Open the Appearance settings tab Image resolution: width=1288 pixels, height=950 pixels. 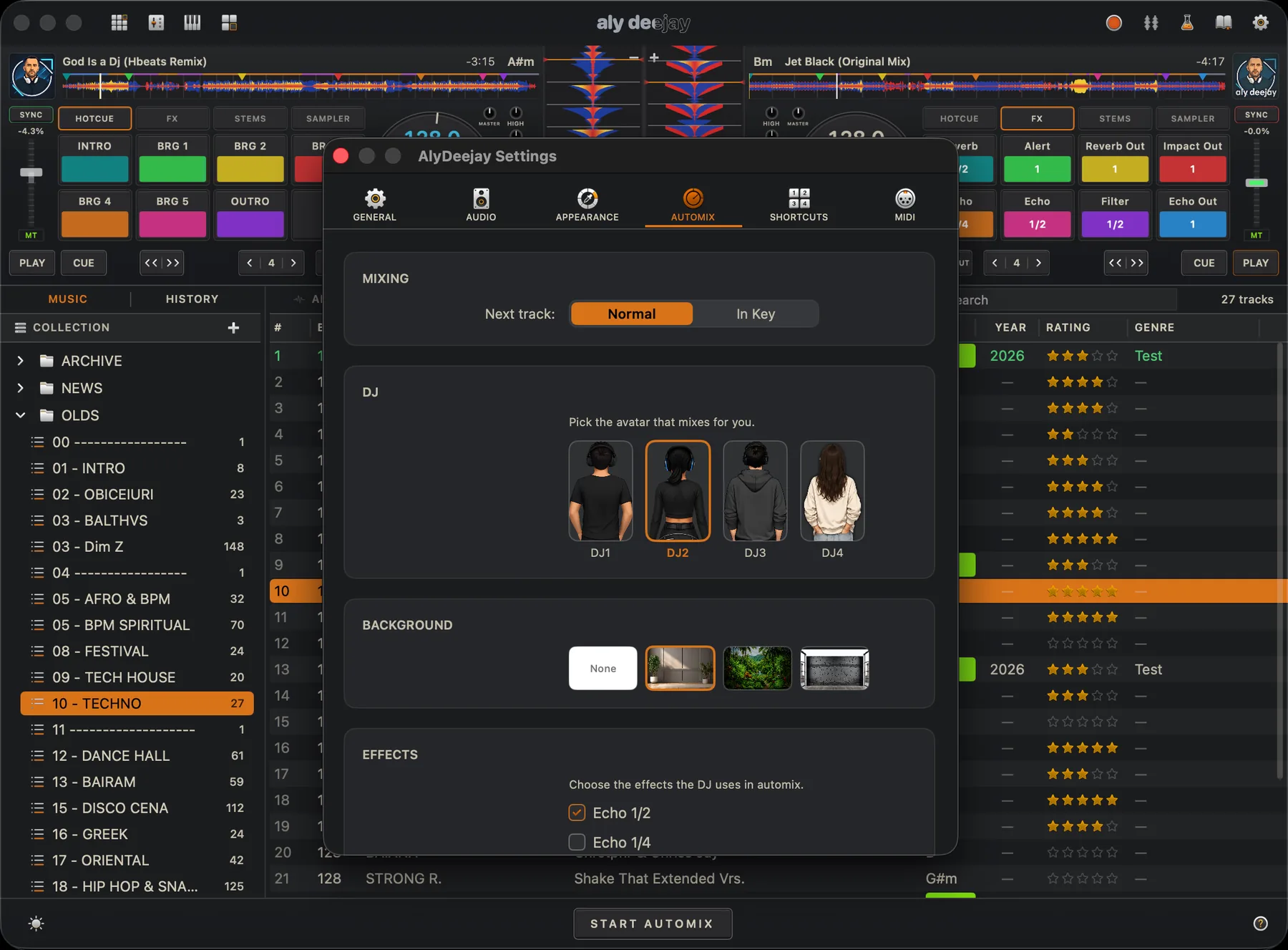coord(587,205)
